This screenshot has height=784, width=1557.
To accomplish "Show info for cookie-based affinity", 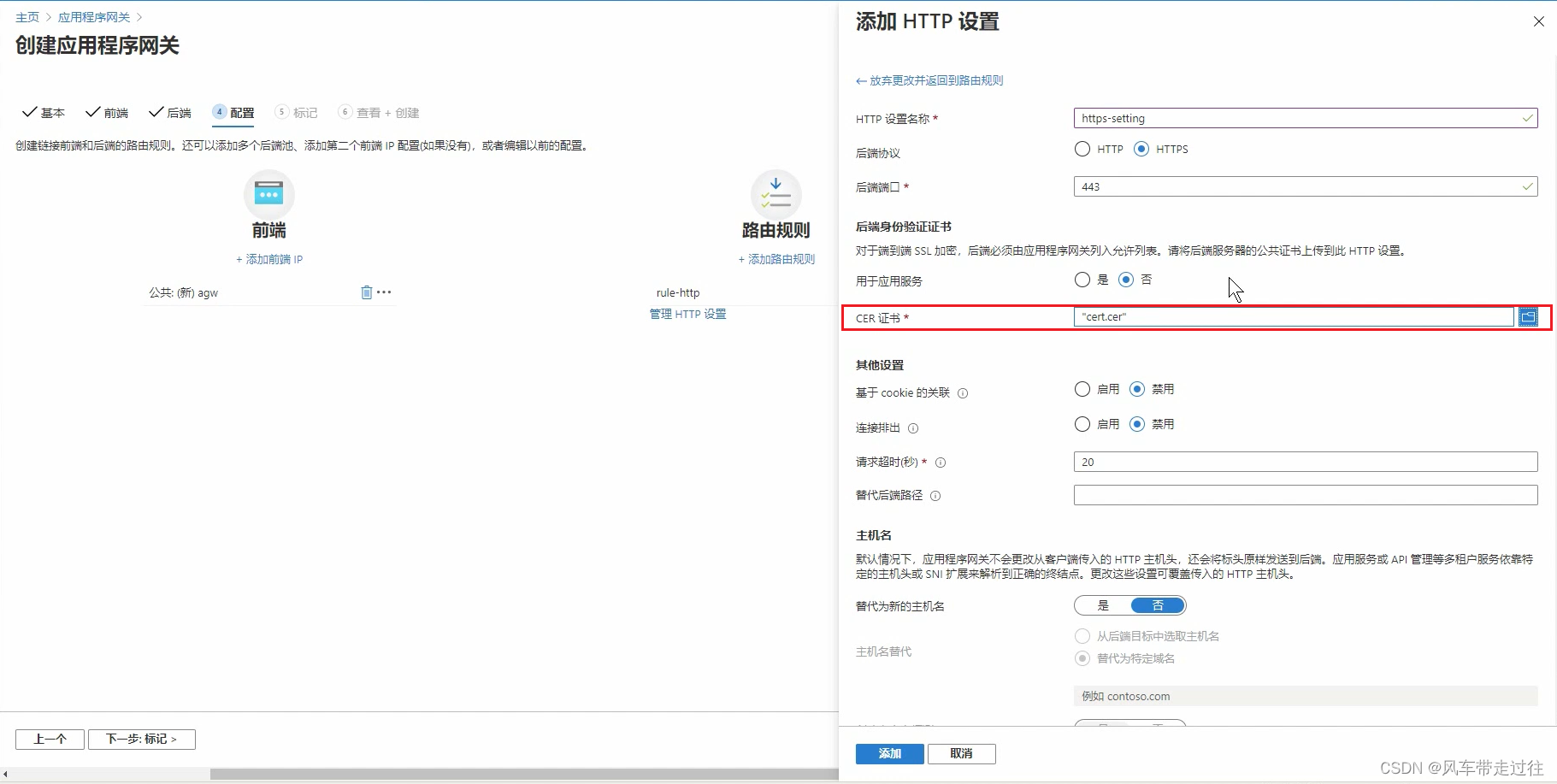I will coord(963,393).
